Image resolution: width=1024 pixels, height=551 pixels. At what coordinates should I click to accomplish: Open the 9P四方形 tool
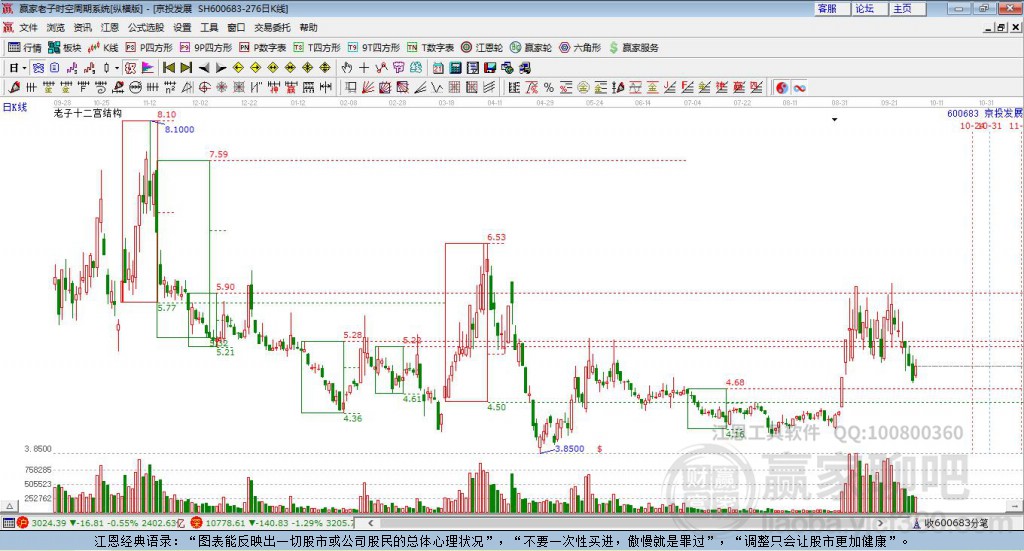[x=206, y=48]
